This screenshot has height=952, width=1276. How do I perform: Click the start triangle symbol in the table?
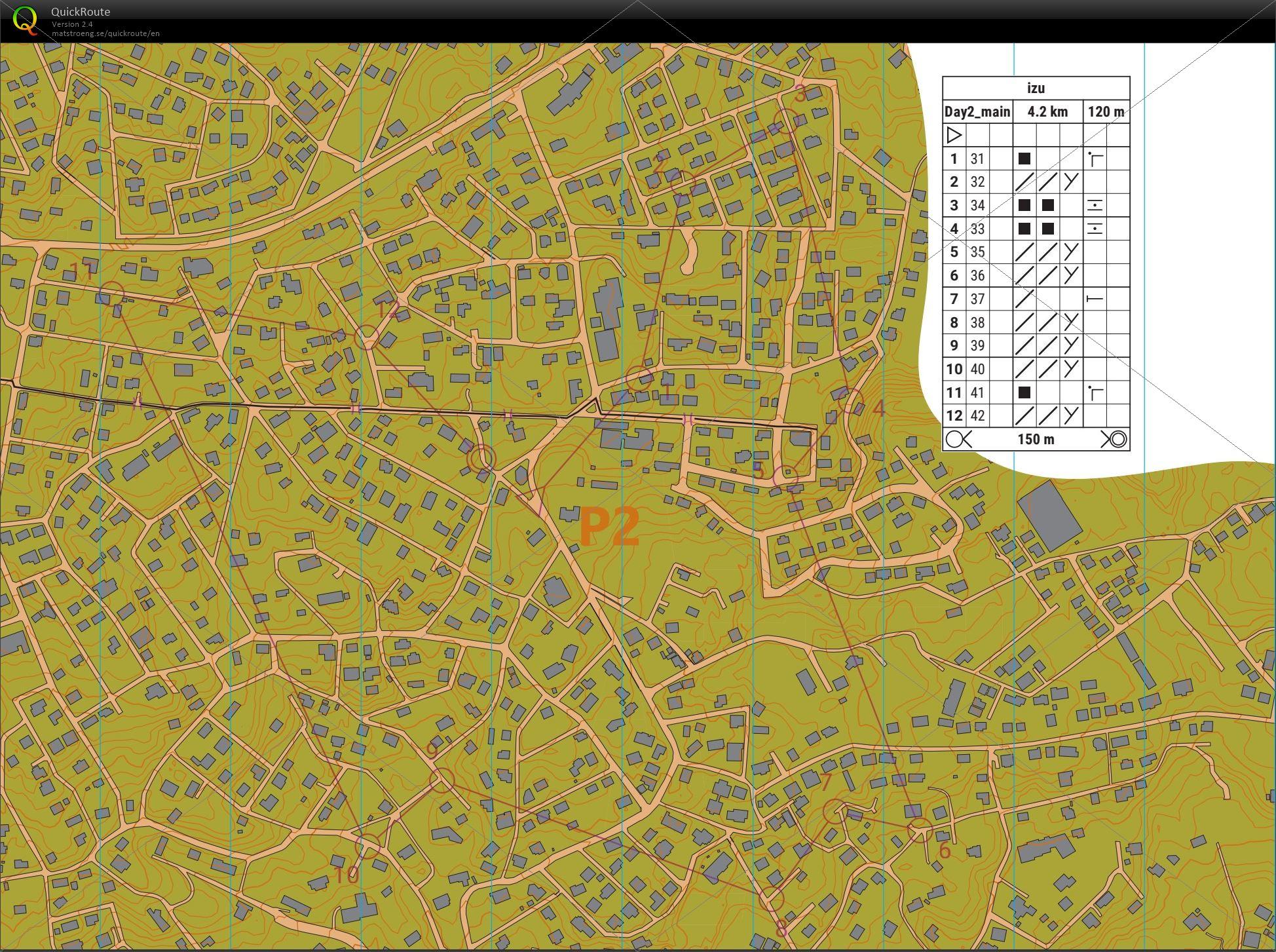pyautogui.click(x=954, y=136)
